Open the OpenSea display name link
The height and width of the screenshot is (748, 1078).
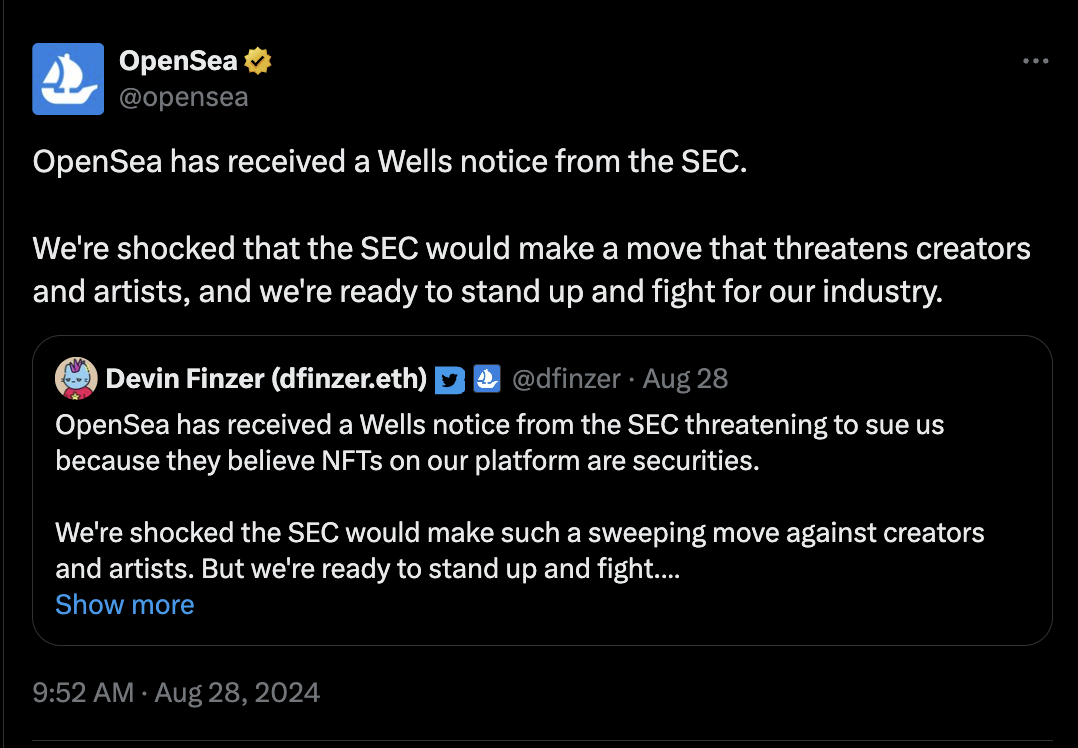click(x=178, y=61)
